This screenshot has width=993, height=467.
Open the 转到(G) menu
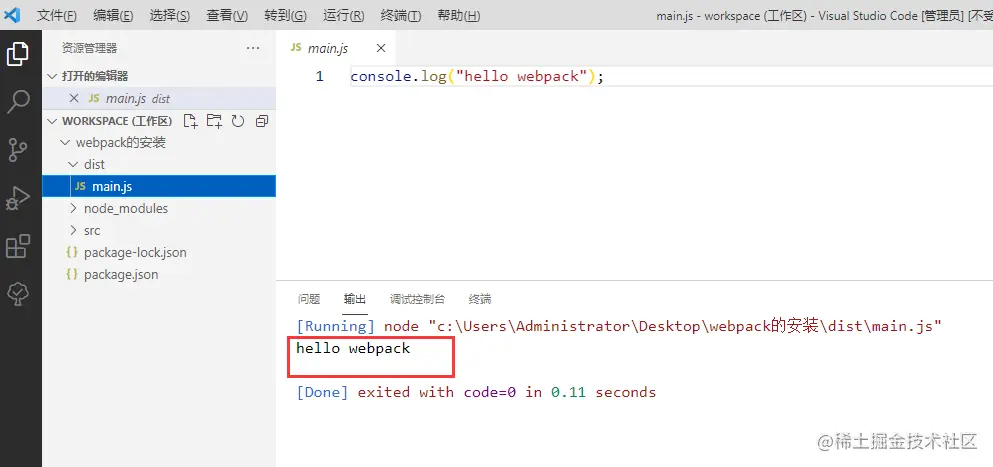pyautogui.click(x=286, y=15)
